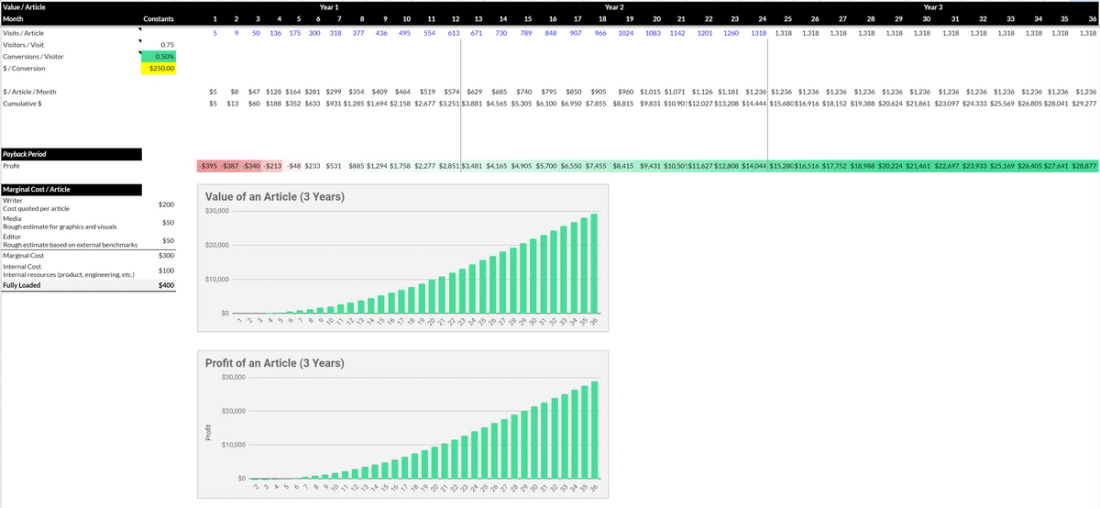Click the -$48 profit cell
The height and width of the screenshot is (508, 1100).
294,166
